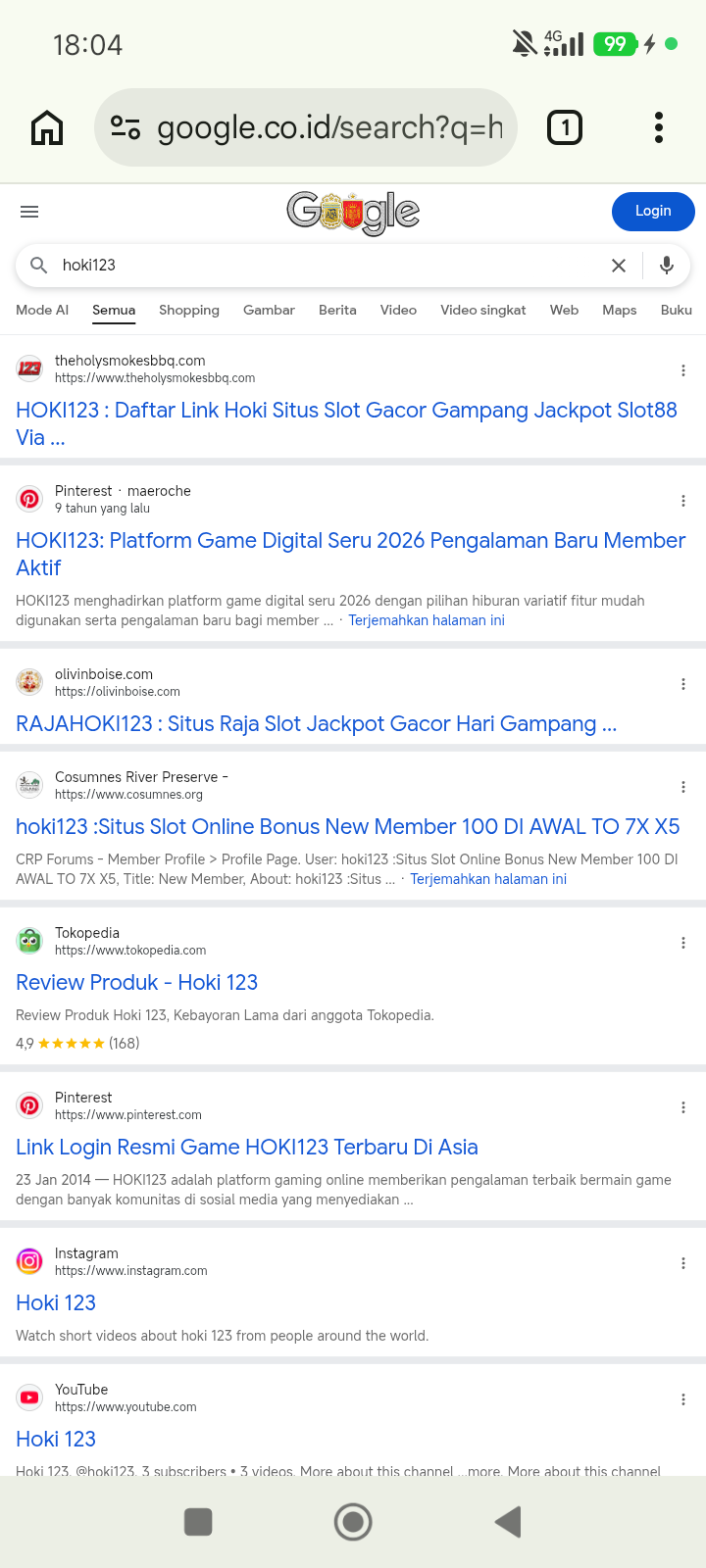Tap the google.co.id address bar URL
Image resolution: width=706 pixels, height=1568 pixels.
point(329,127)
